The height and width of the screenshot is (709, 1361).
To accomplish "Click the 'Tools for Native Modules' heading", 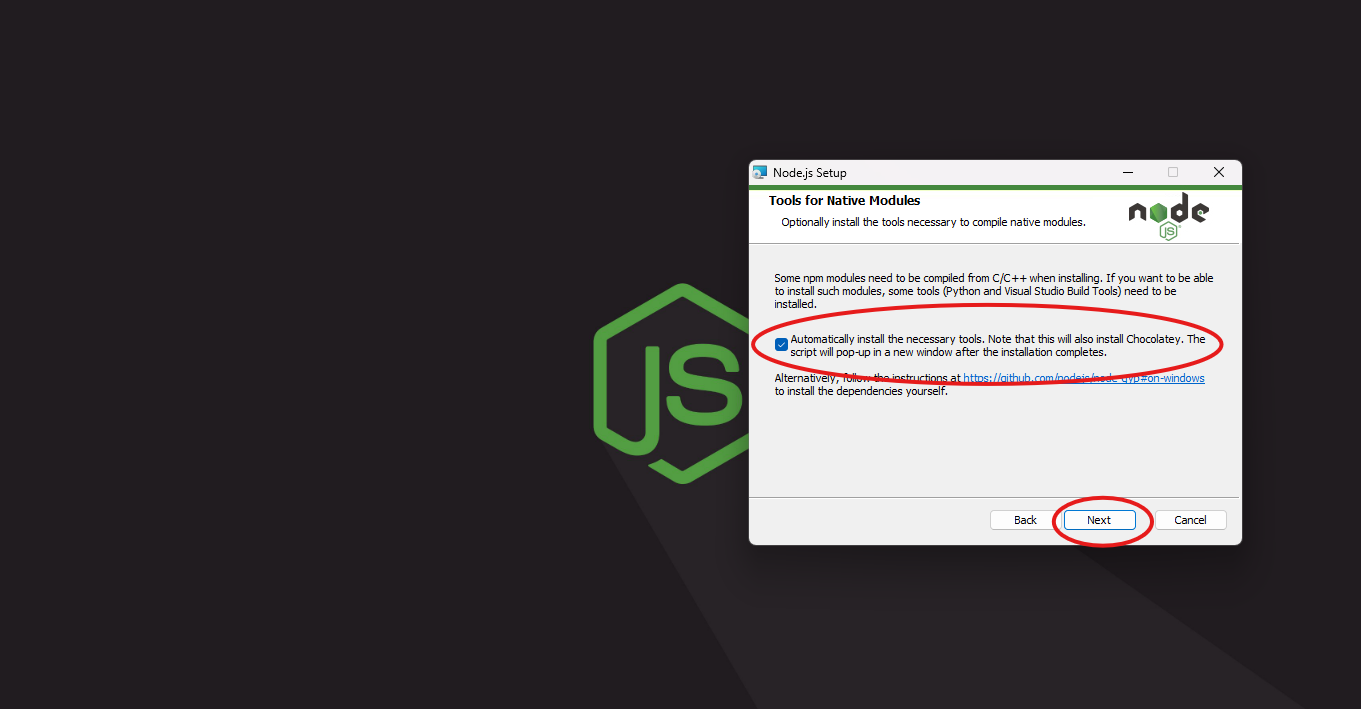I will 844,201.
